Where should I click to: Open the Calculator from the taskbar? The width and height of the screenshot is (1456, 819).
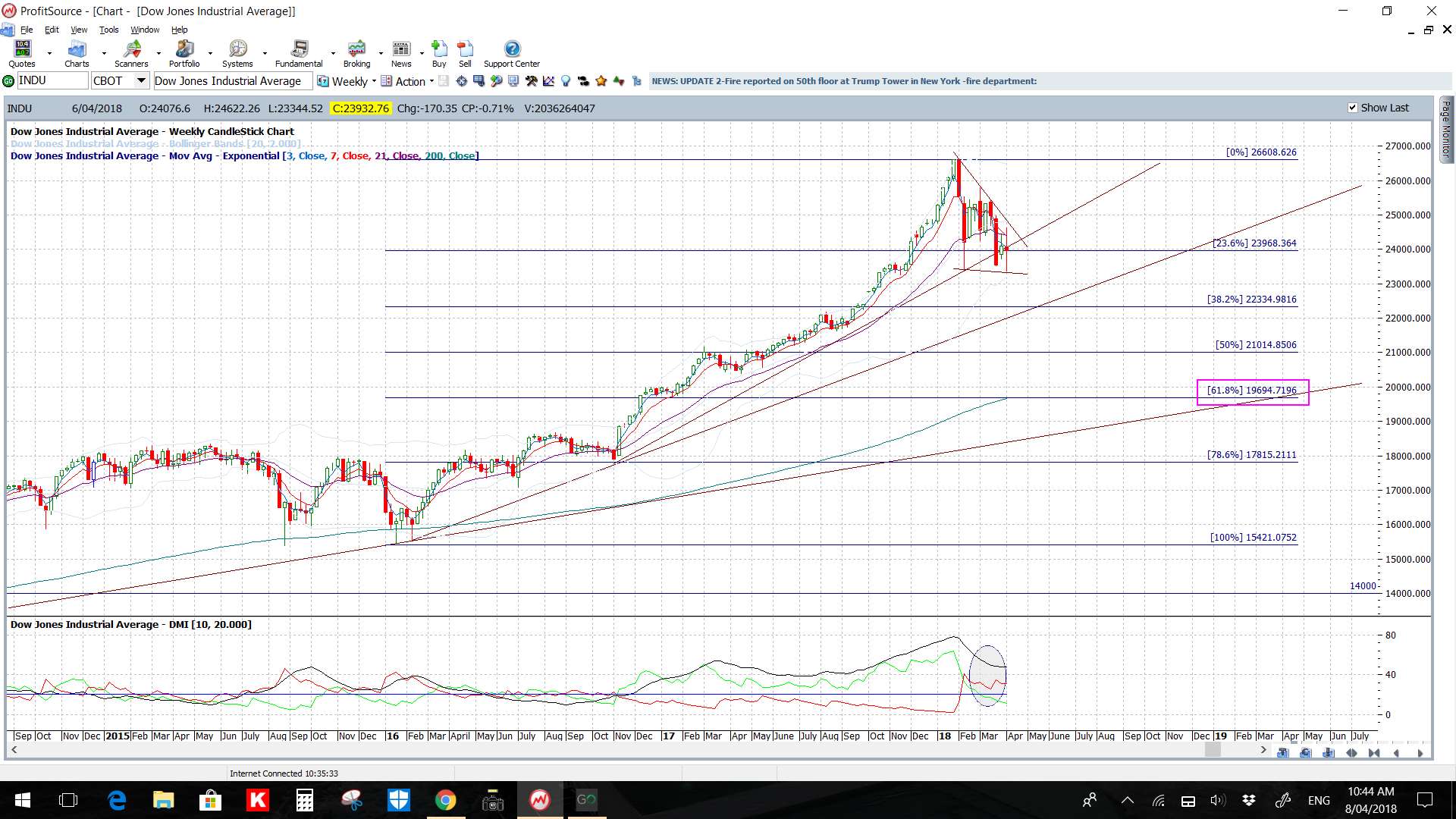coord(304,800)
